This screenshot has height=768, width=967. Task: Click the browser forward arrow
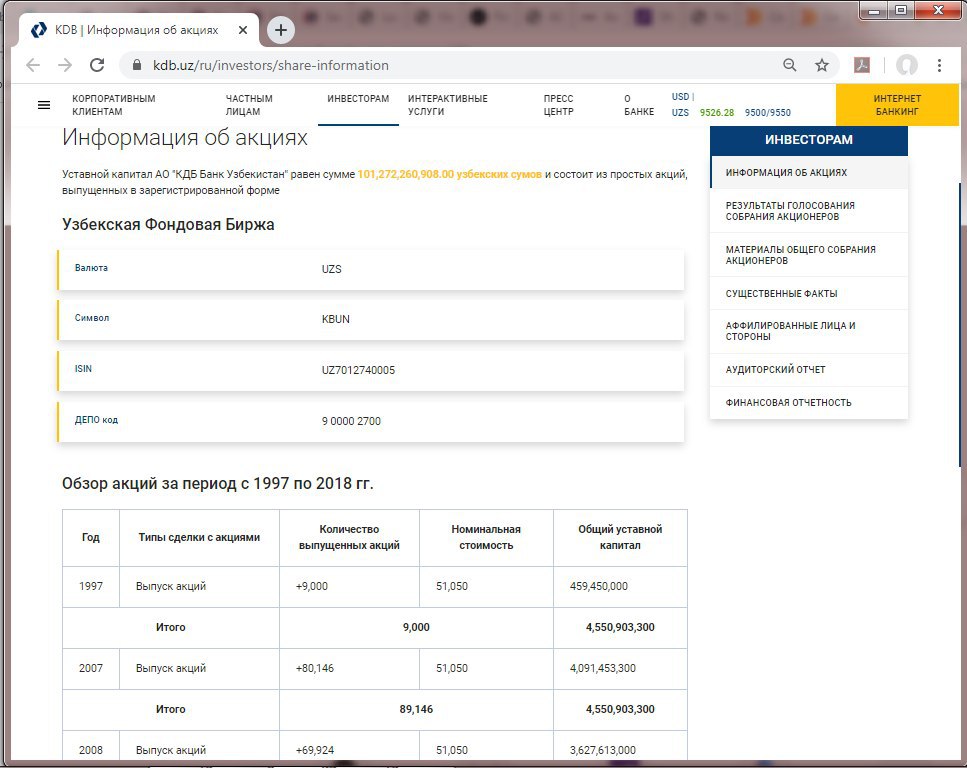coord(65,65)
